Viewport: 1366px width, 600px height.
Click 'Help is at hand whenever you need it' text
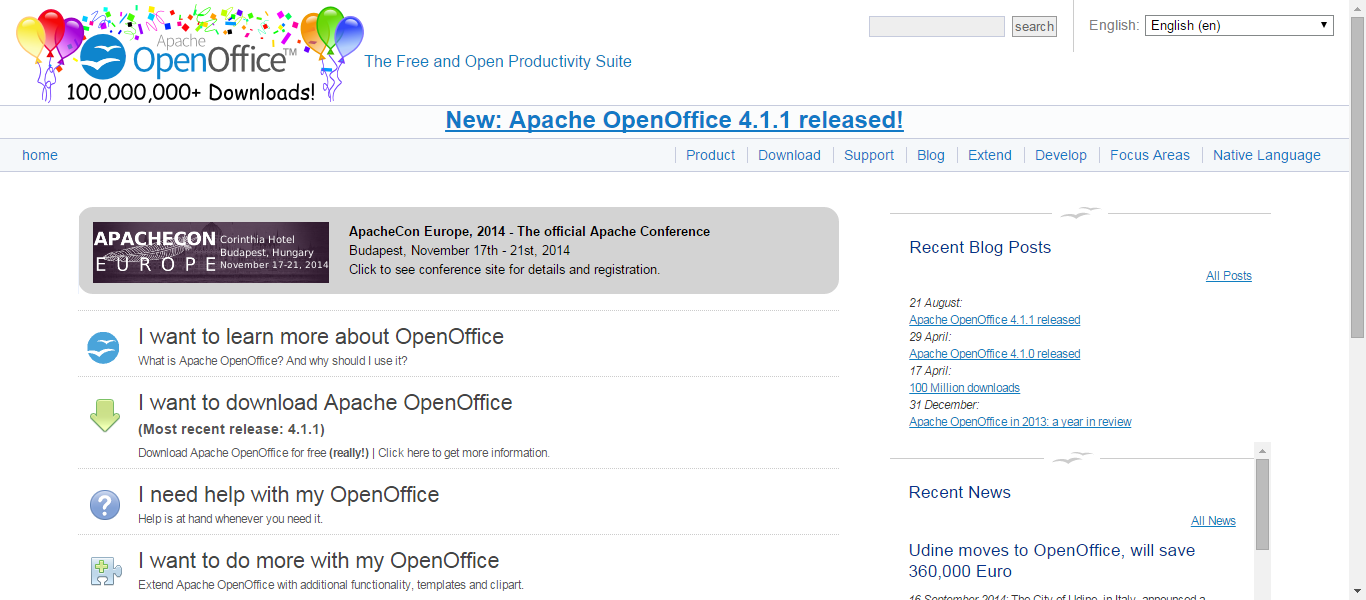[230, 519]
